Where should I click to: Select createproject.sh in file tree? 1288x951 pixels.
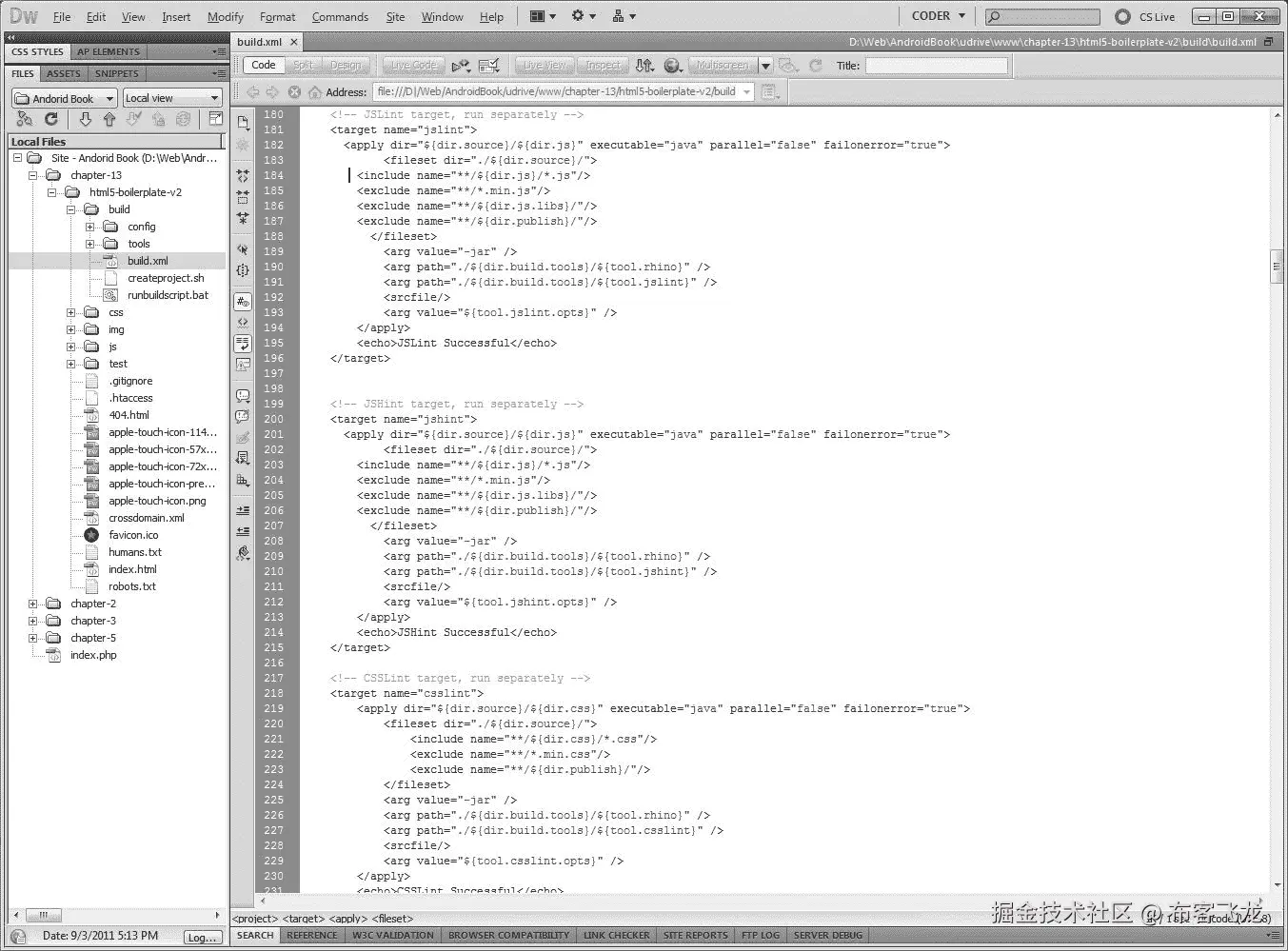coord(166,278)
